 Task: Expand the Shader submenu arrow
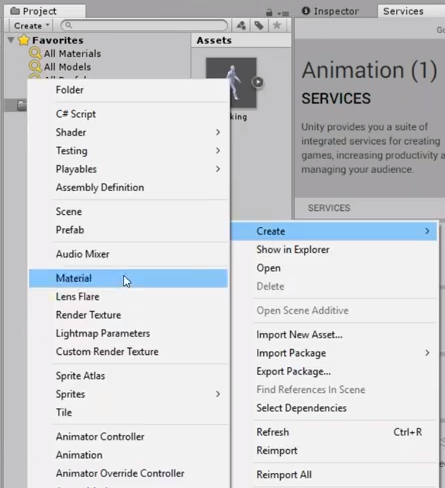(x=218, y=132)
